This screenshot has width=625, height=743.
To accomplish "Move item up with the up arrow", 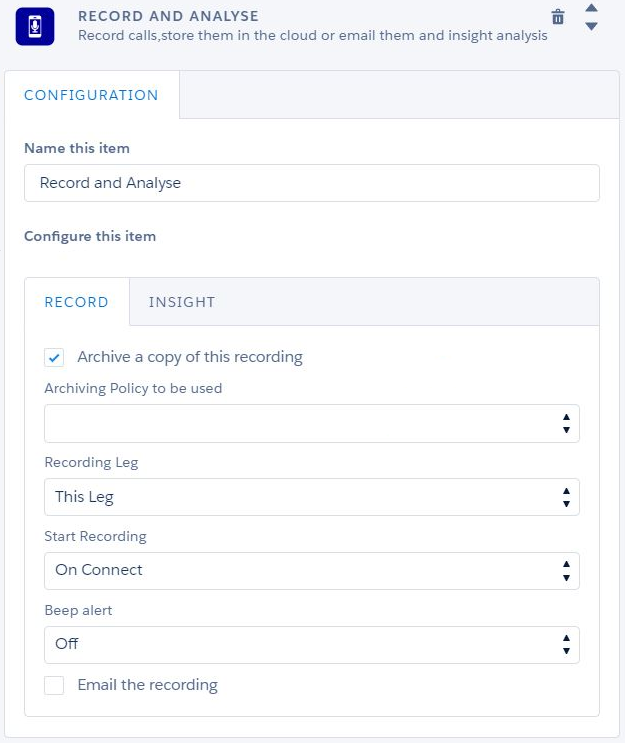I will click(x=591, y=9).
